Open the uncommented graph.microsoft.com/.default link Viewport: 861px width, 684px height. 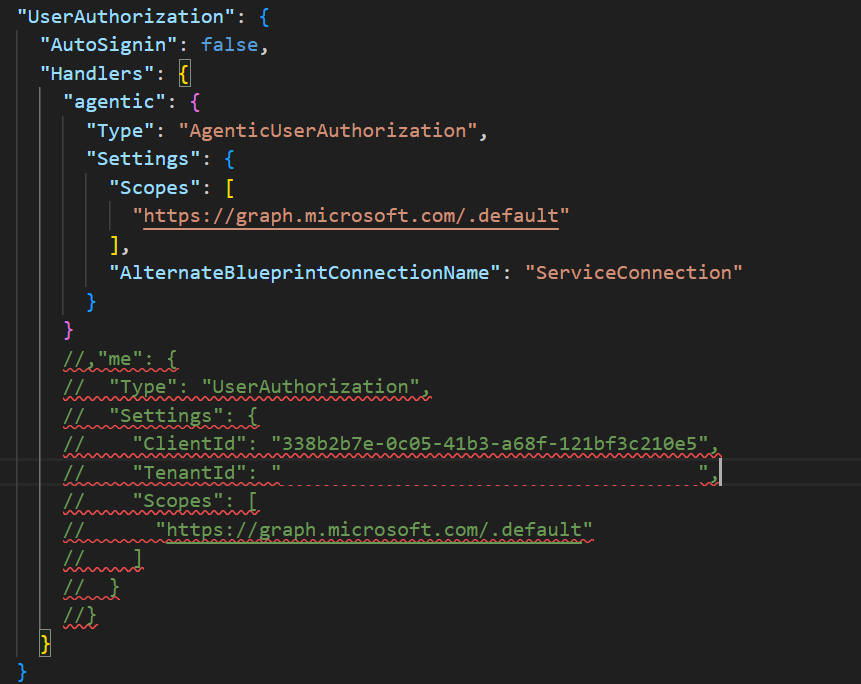pos(356,215)
